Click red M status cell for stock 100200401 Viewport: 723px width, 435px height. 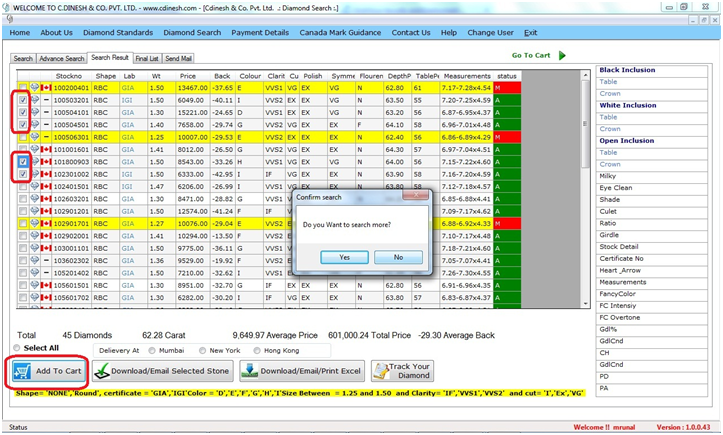[x=507, y=88]
